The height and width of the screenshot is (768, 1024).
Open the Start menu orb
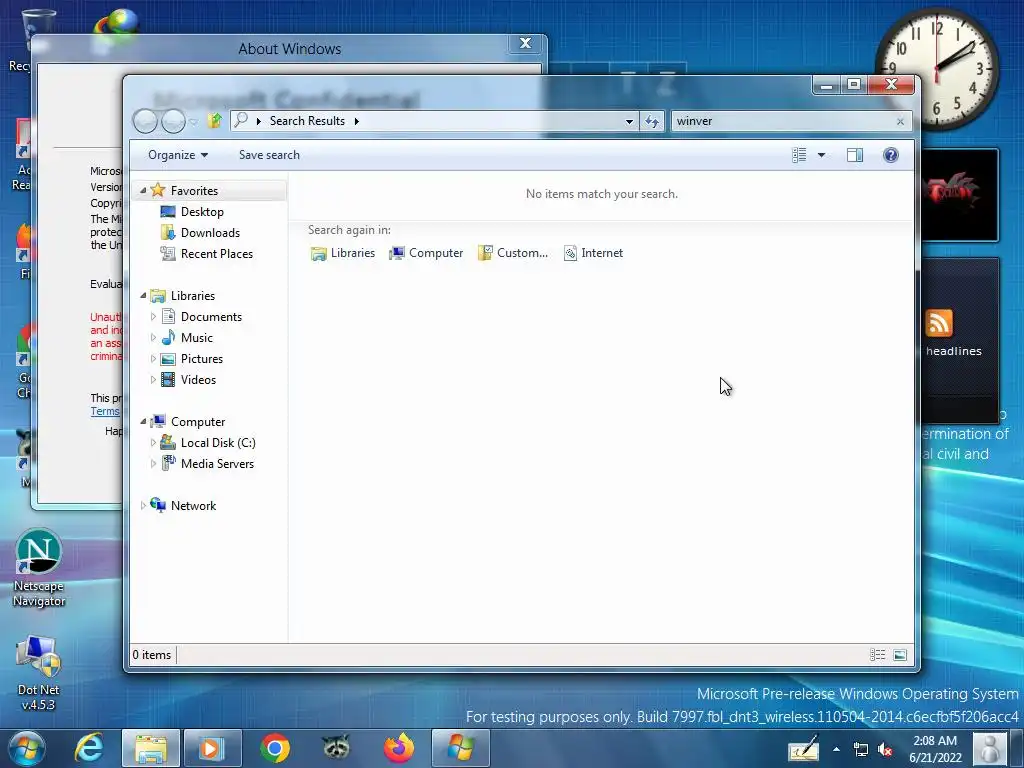[27, 748]
